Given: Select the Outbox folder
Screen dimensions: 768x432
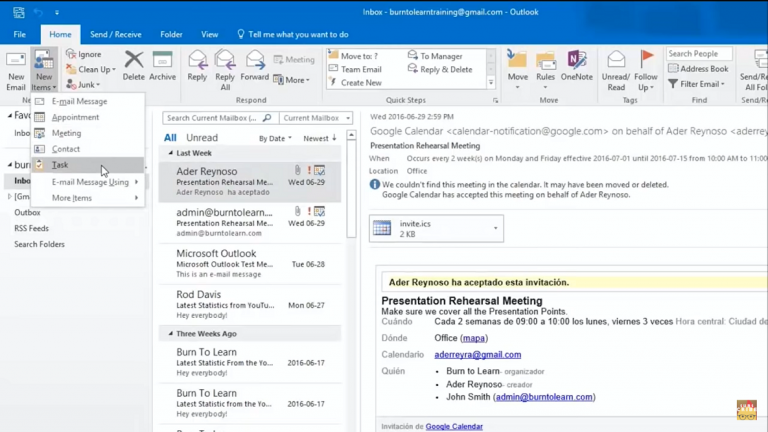Looking at the screenshot, I should [27, 213].
